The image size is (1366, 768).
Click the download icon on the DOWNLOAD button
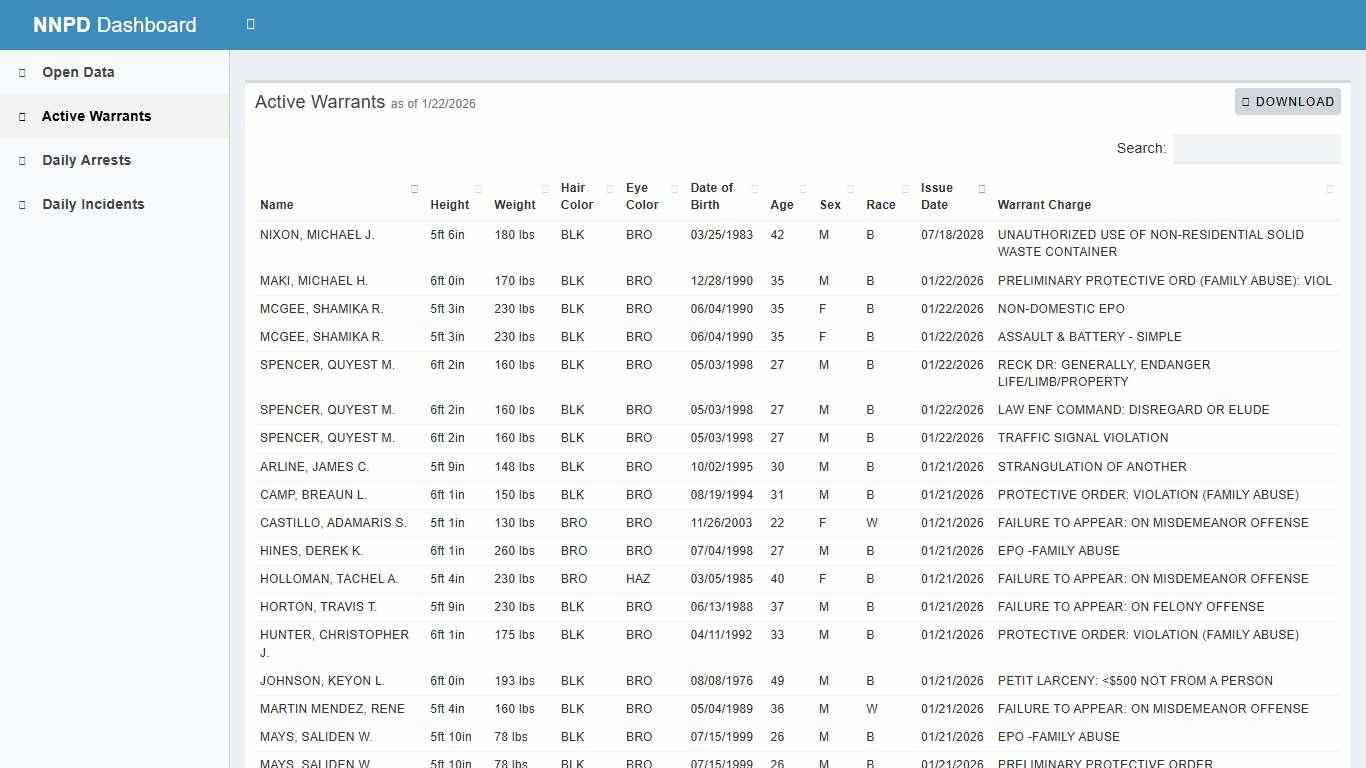1245,101
